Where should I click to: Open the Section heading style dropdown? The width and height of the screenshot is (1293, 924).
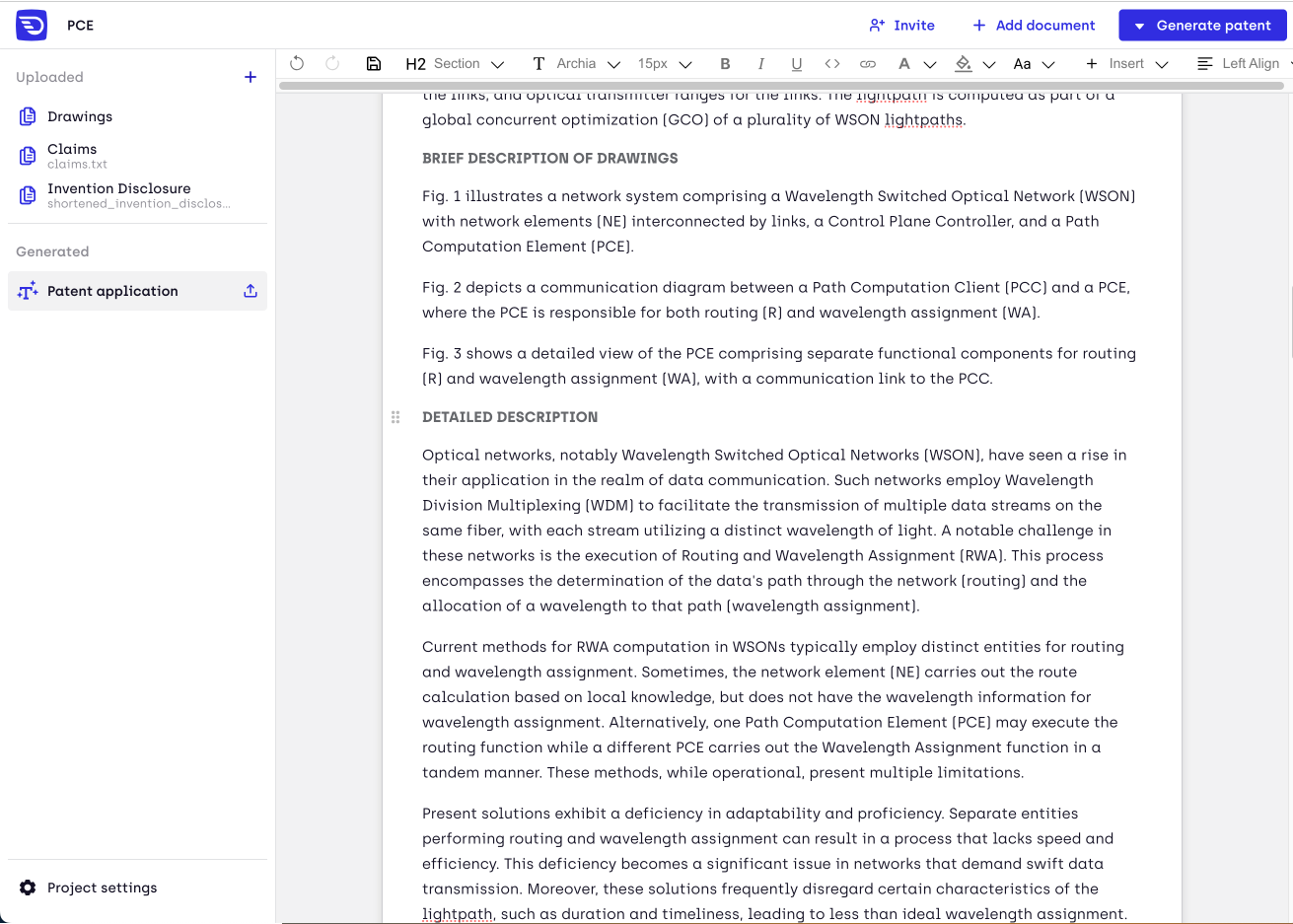455,63
